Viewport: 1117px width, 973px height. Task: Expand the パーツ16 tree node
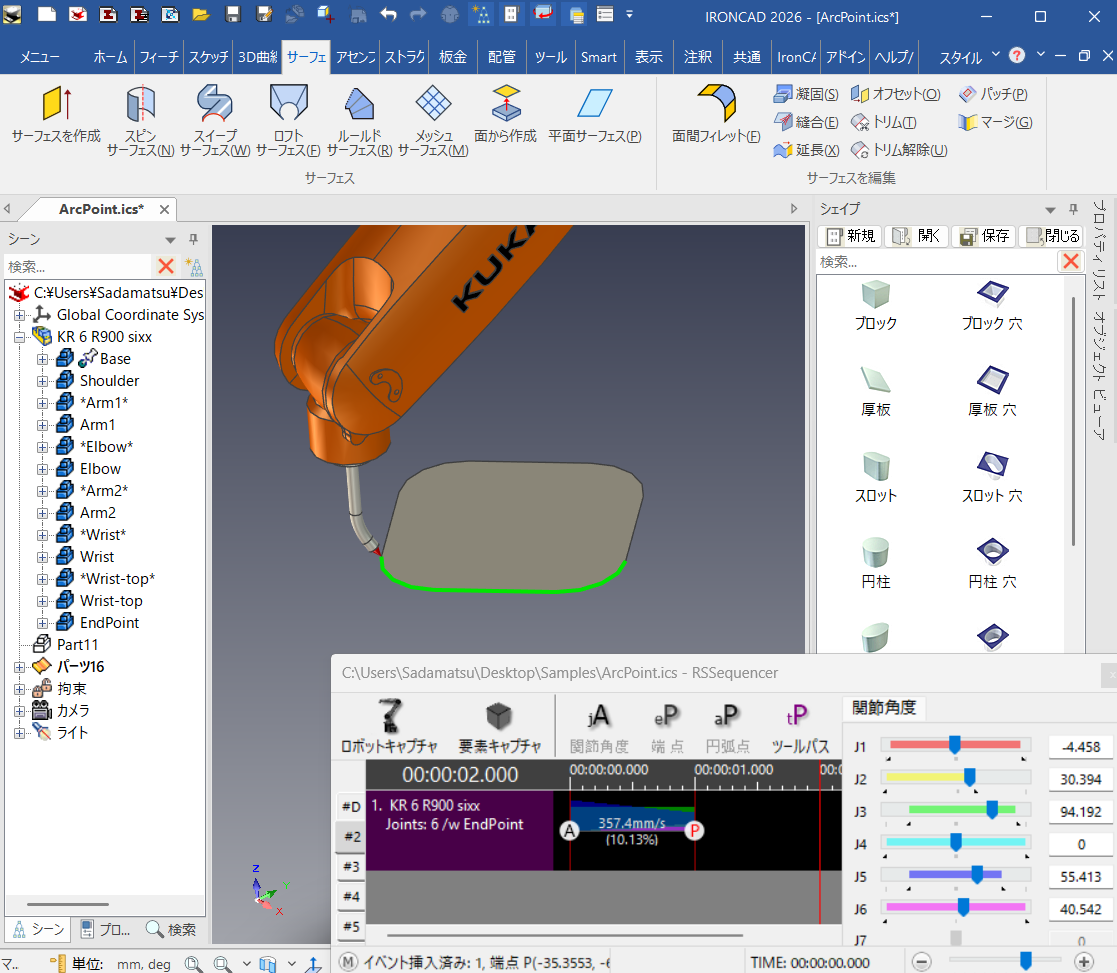(20, 667)
